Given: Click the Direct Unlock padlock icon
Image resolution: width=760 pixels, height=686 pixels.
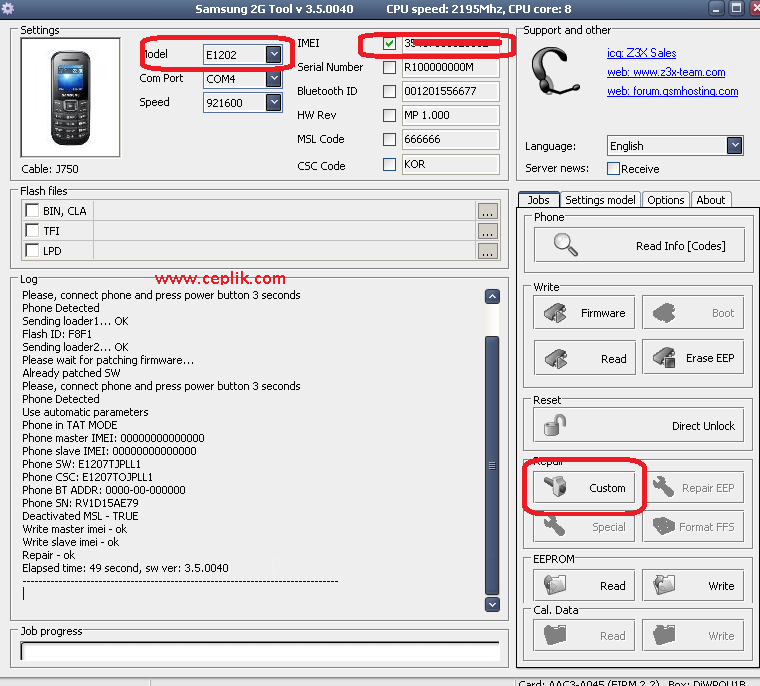Looking at the screenshot, I should pyautogui.click(x=555, y=425).
